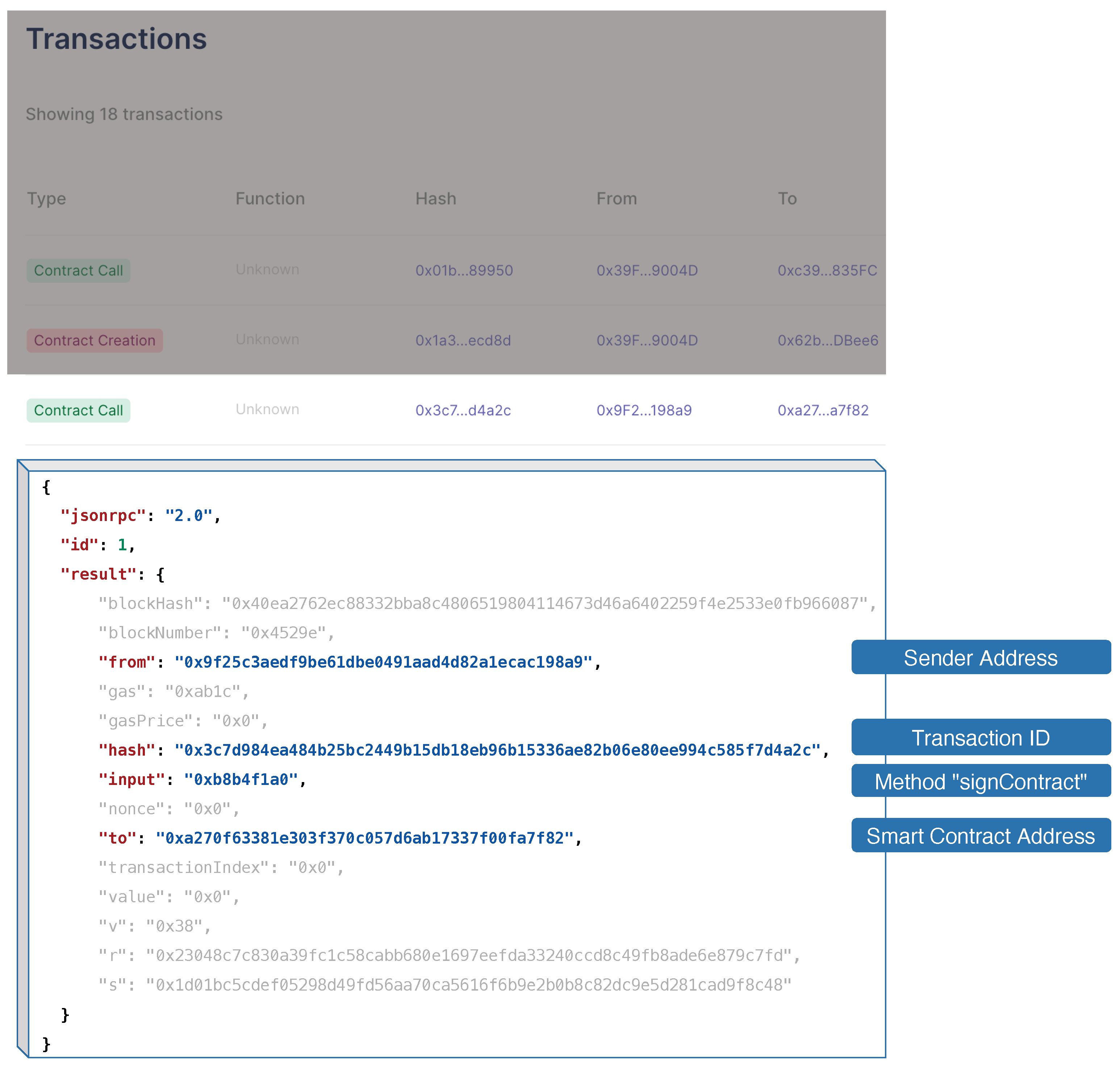Viewport: 1120px width, 1067px height.
Task: Click hash link 0x01b...89950
Action: [464, 270]
